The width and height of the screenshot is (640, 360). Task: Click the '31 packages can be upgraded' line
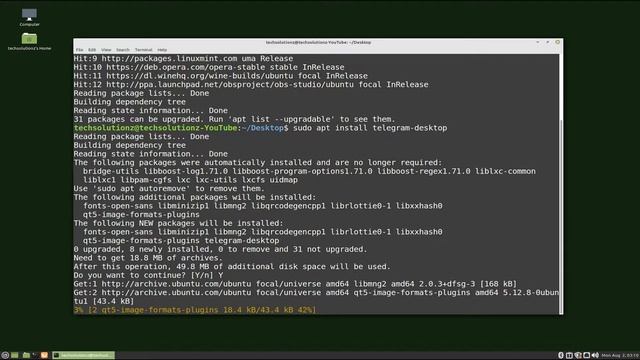pos(234,120)
